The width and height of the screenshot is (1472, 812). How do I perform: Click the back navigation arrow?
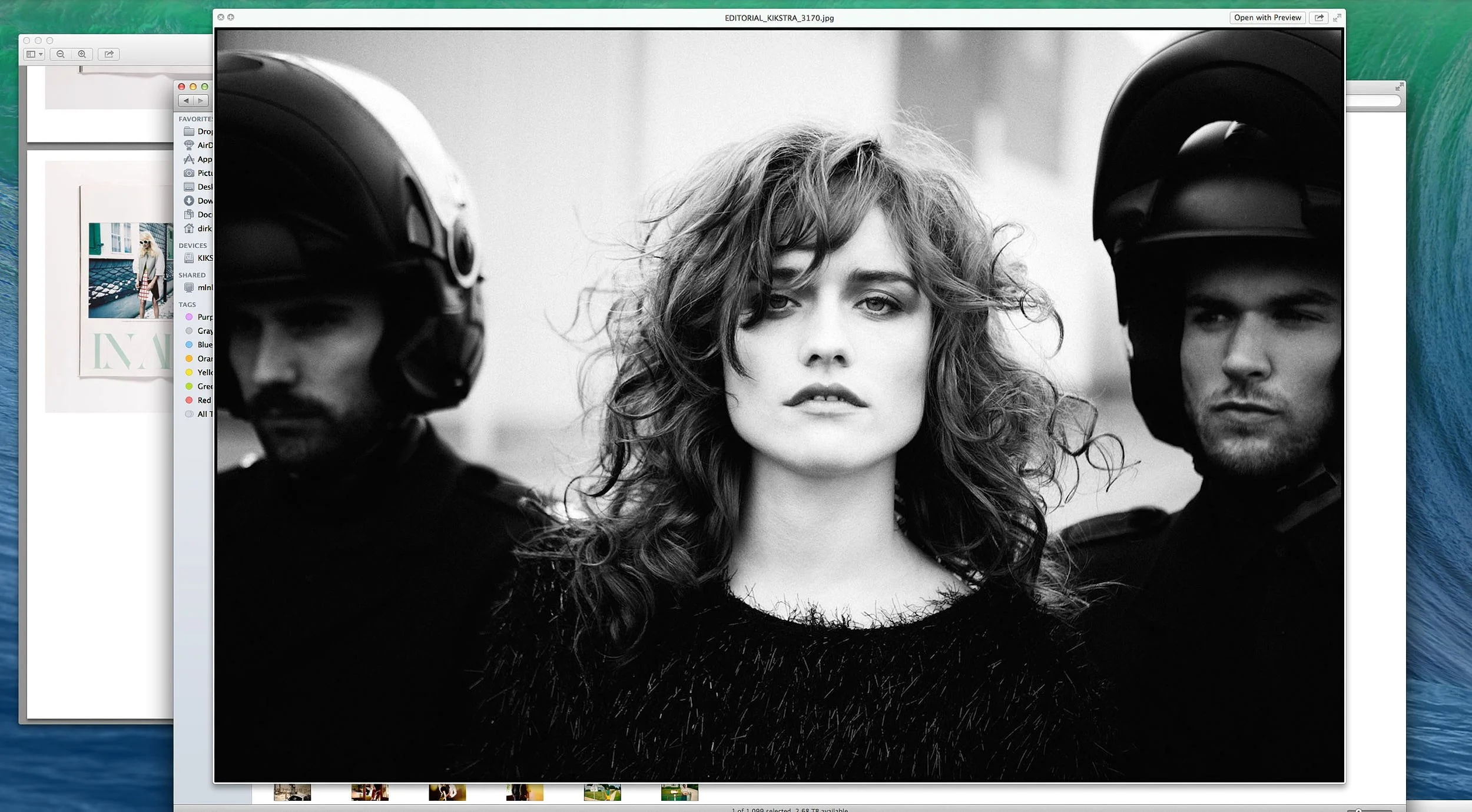(x=185, y=101)
